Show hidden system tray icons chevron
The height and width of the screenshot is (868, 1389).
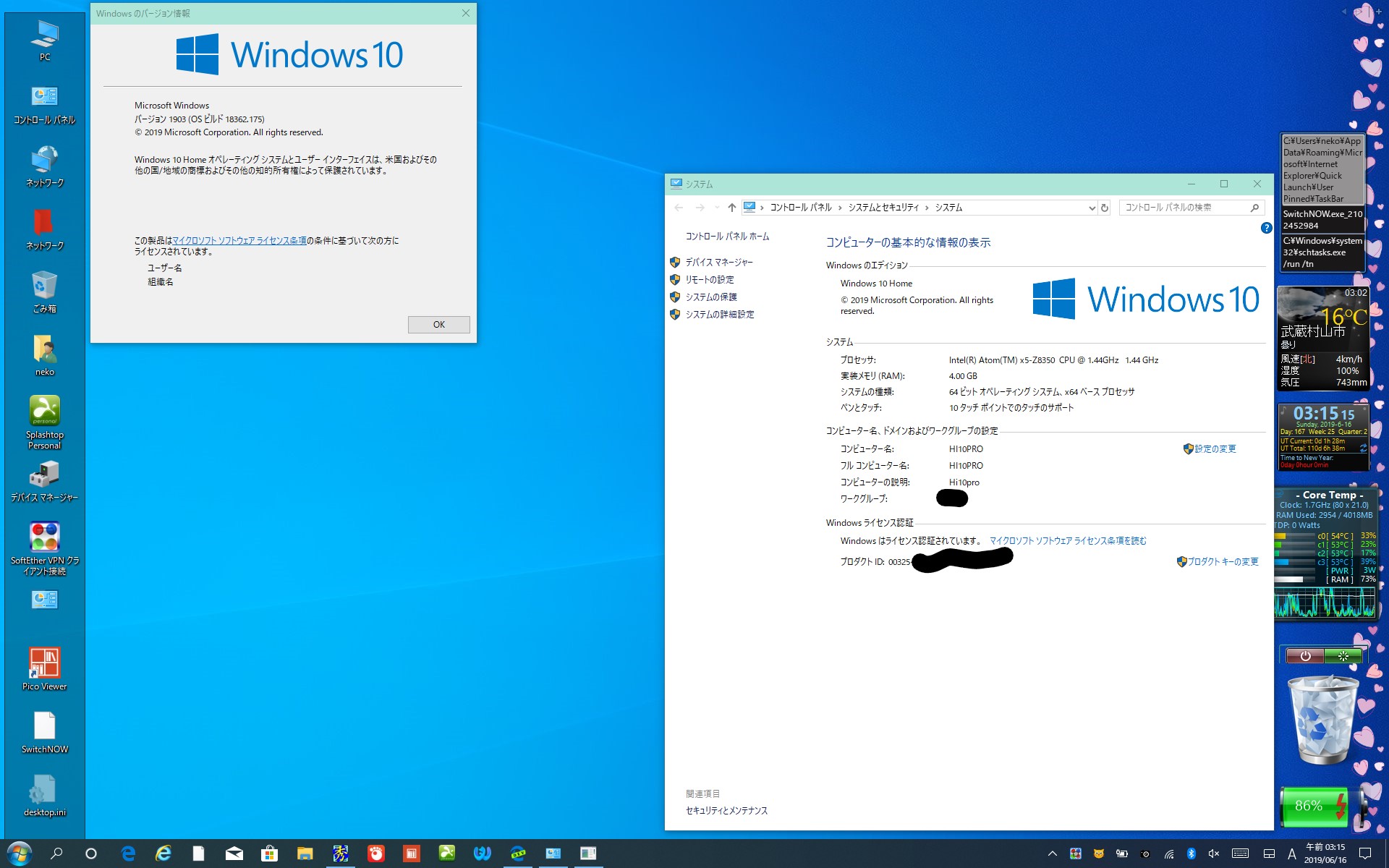(x=1053, y=854)
